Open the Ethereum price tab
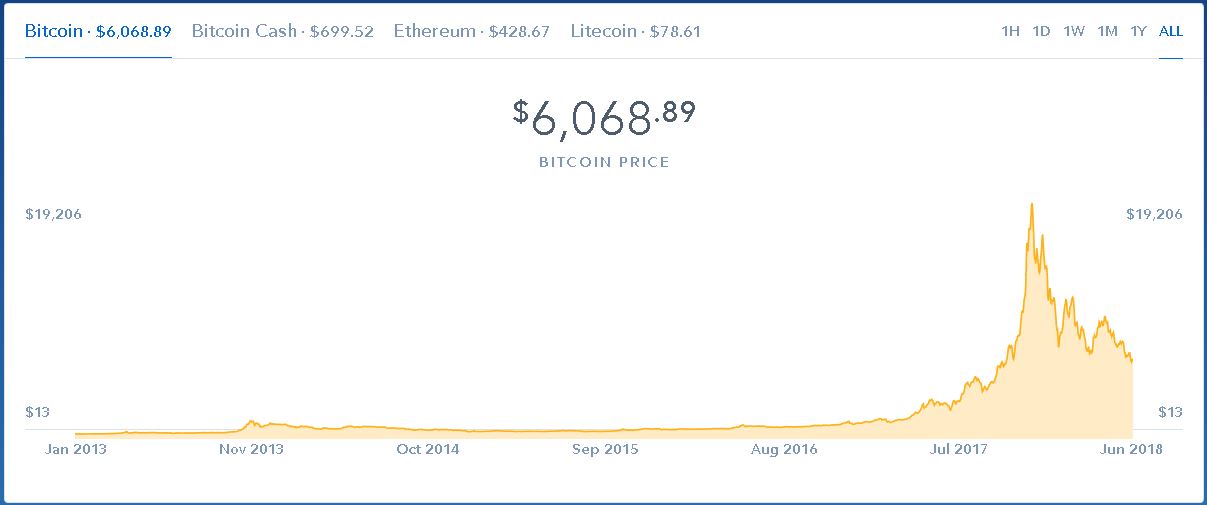The image size is (1207, 505). click(471, 31)
